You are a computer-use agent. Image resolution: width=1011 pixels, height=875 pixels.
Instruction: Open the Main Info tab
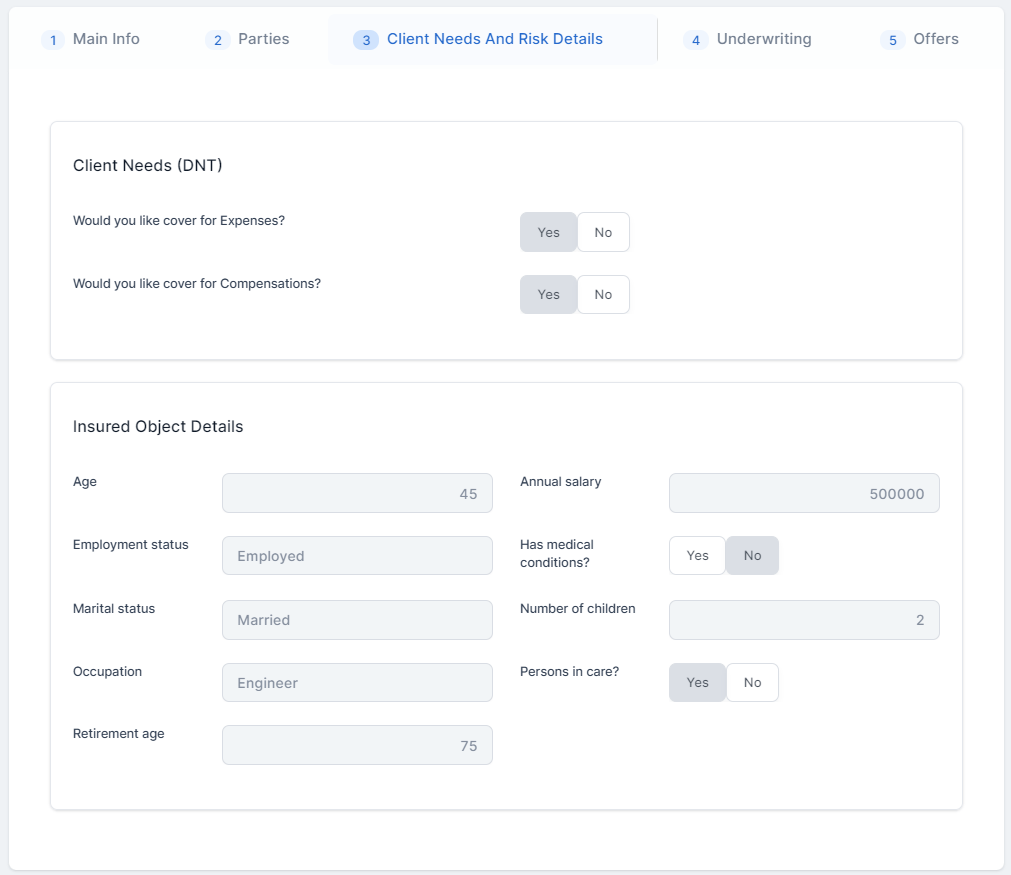(x=91, y=39)
